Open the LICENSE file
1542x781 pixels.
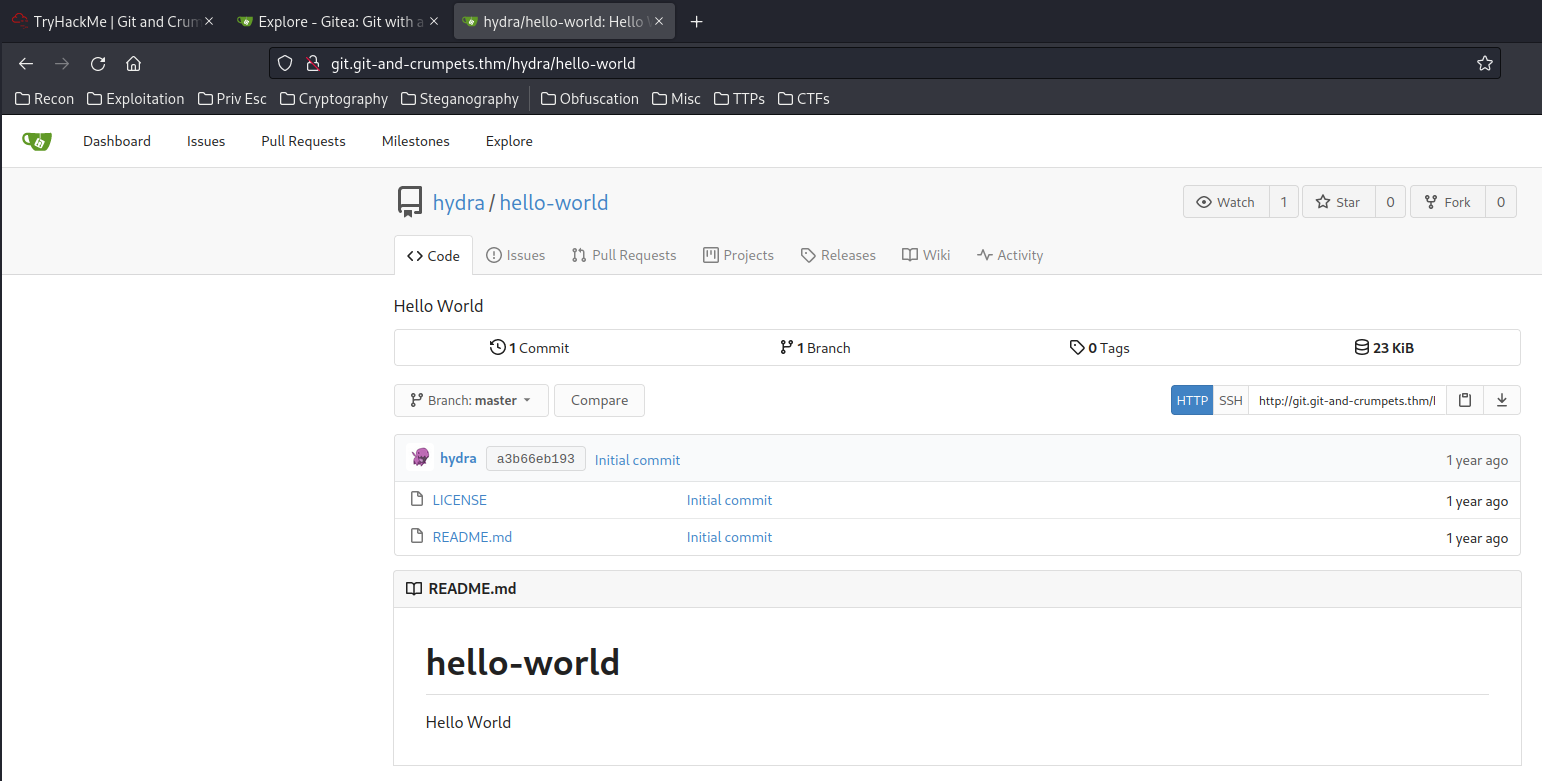pos(460,500)
